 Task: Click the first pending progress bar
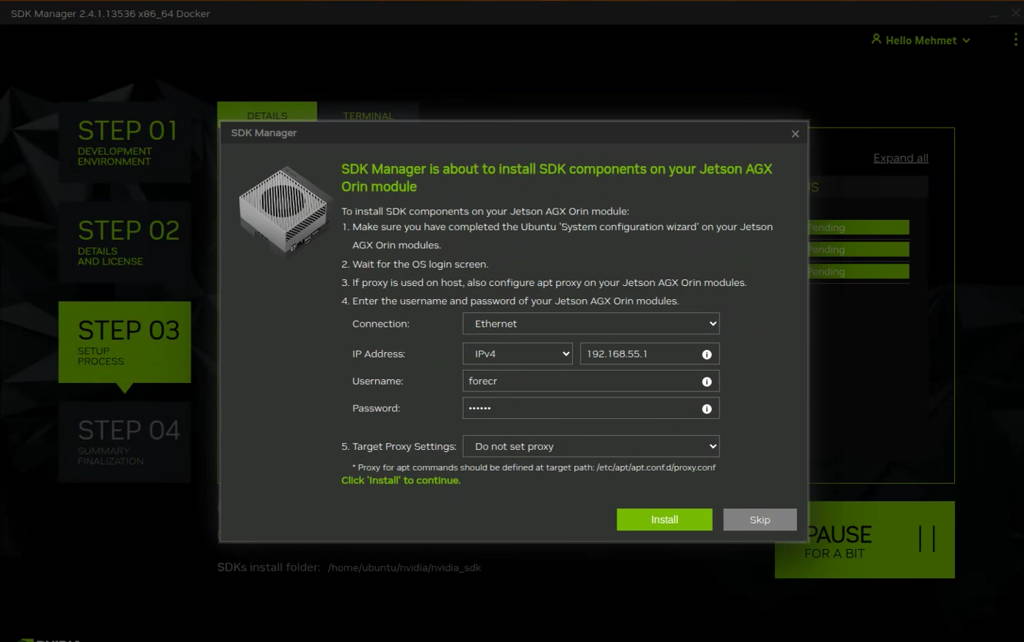click(x=858, y=227)
